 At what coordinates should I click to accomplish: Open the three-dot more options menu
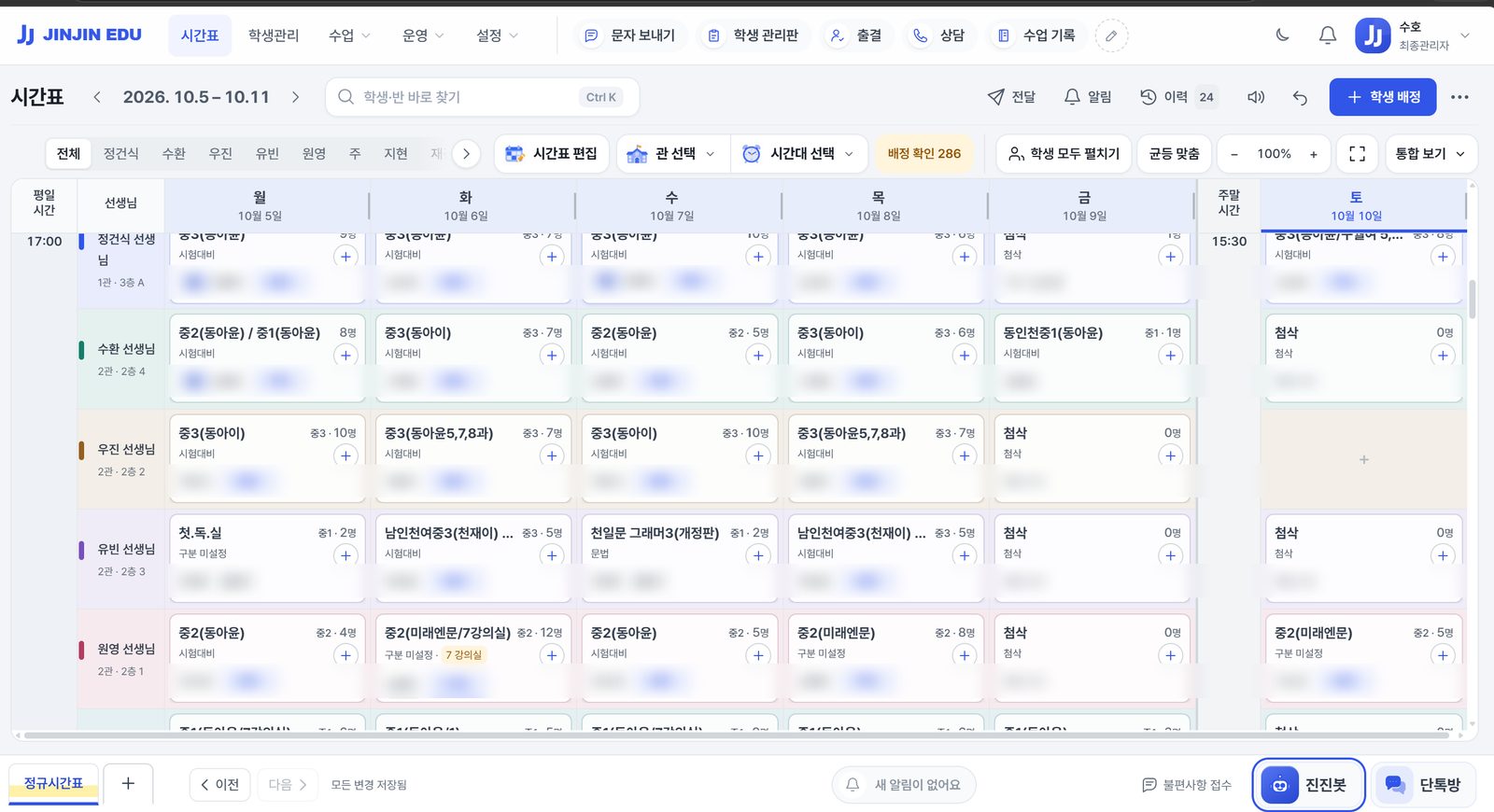1459,97
